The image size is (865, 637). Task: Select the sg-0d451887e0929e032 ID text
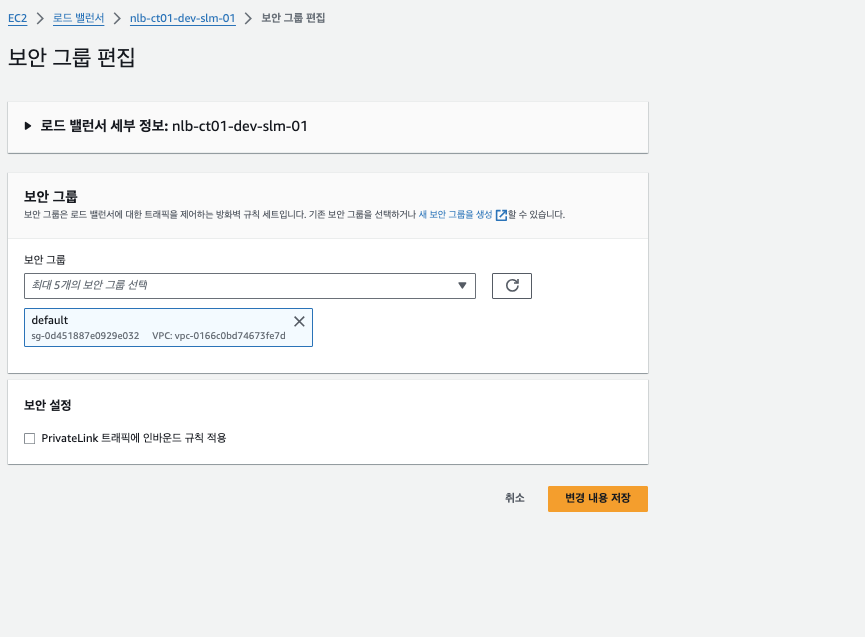point(85,335)
